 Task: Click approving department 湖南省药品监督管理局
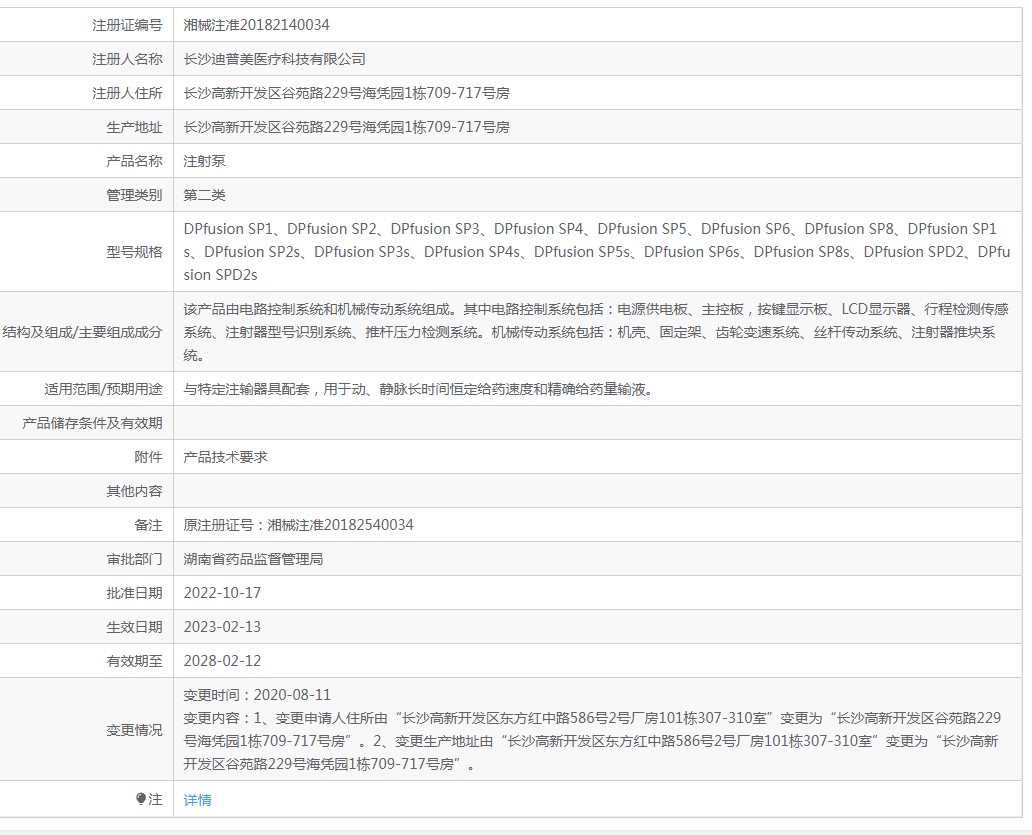[253, 559]
